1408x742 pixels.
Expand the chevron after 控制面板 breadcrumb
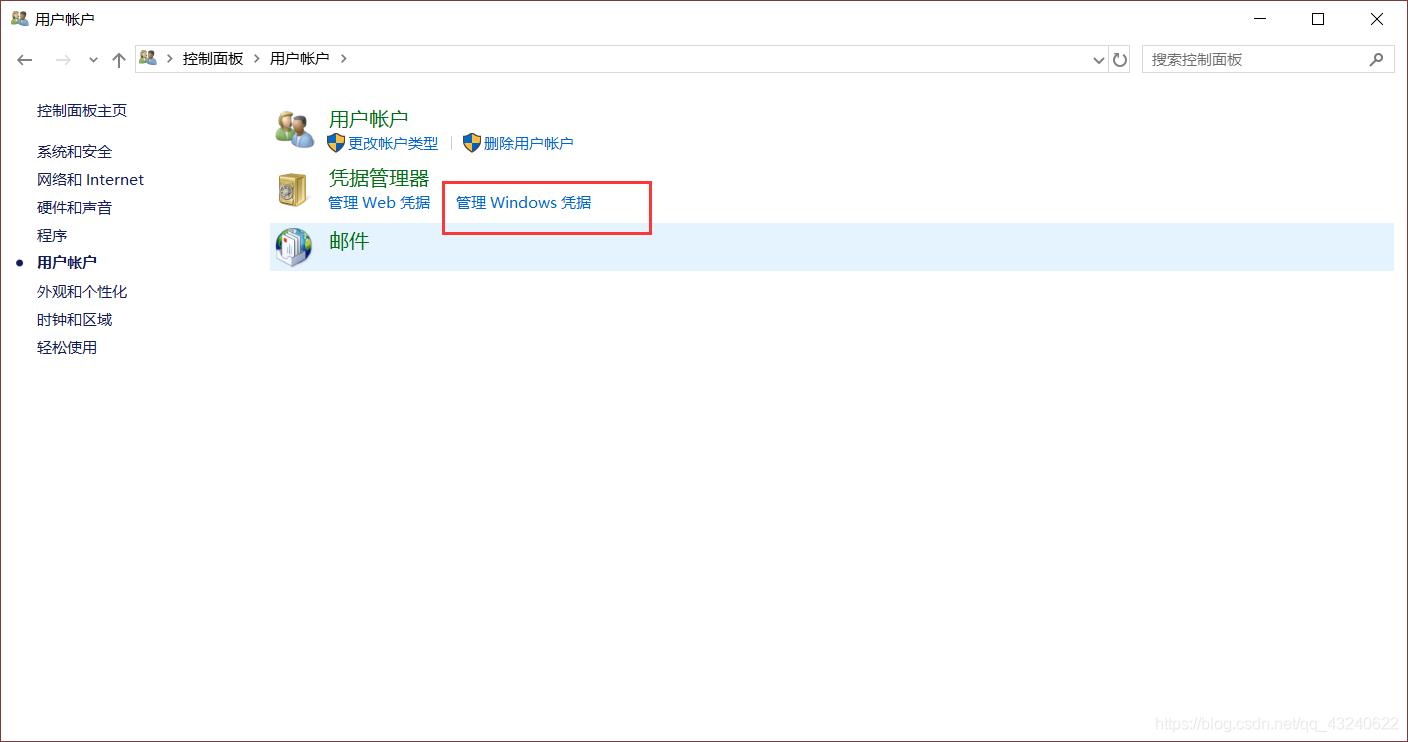coord(257,59)
